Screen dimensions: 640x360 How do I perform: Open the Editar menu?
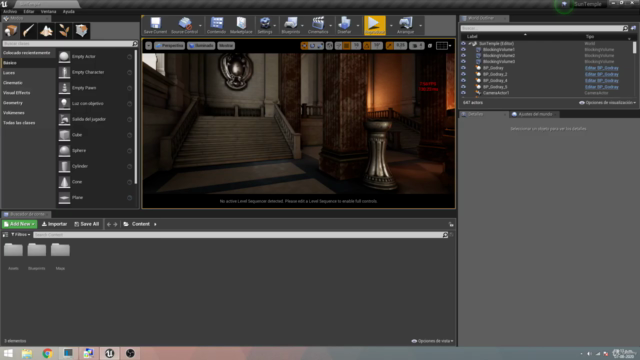[29, 11]
